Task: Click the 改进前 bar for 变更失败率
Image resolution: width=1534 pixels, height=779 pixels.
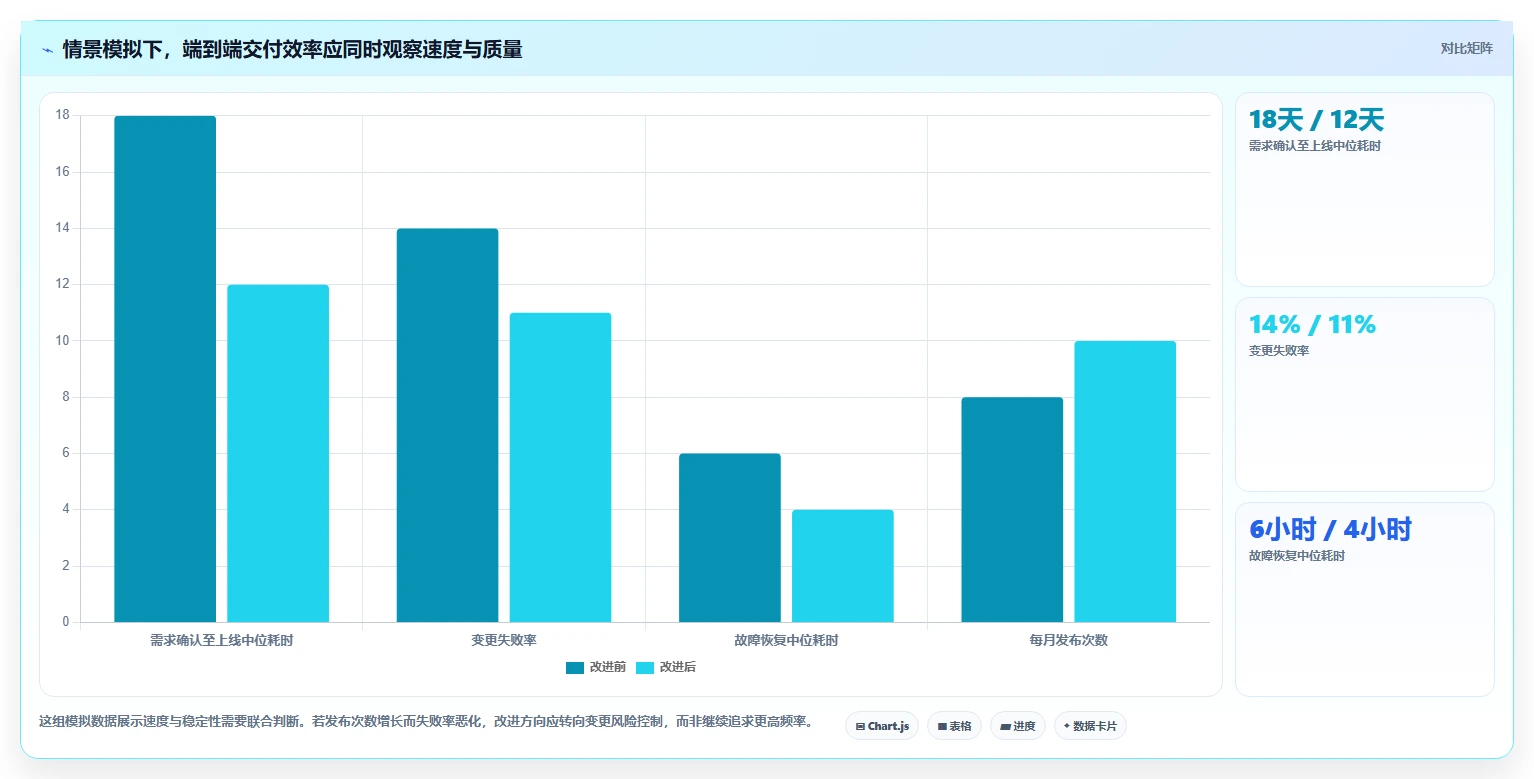Action: (x=447, y=425)
